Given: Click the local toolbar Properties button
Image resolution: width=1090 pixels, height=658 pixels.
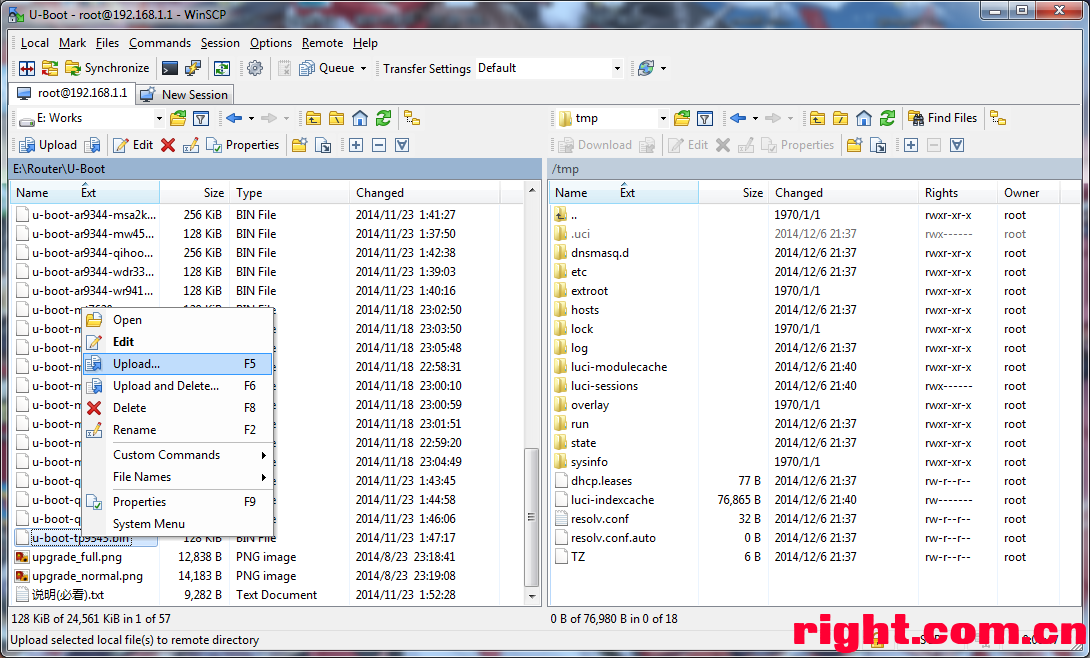Looking at the screenshot, I should point(243,145).
